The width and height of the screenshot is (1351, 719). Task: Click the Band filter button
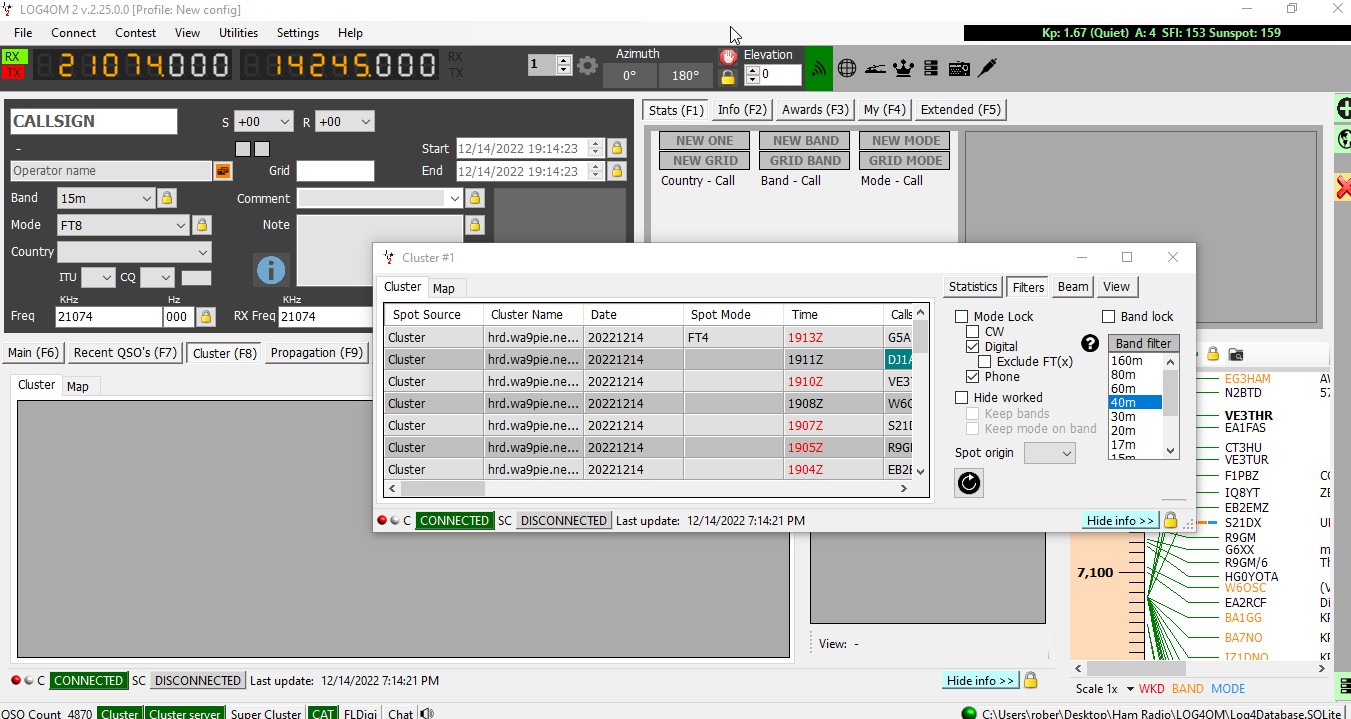tap(1143, 343)
